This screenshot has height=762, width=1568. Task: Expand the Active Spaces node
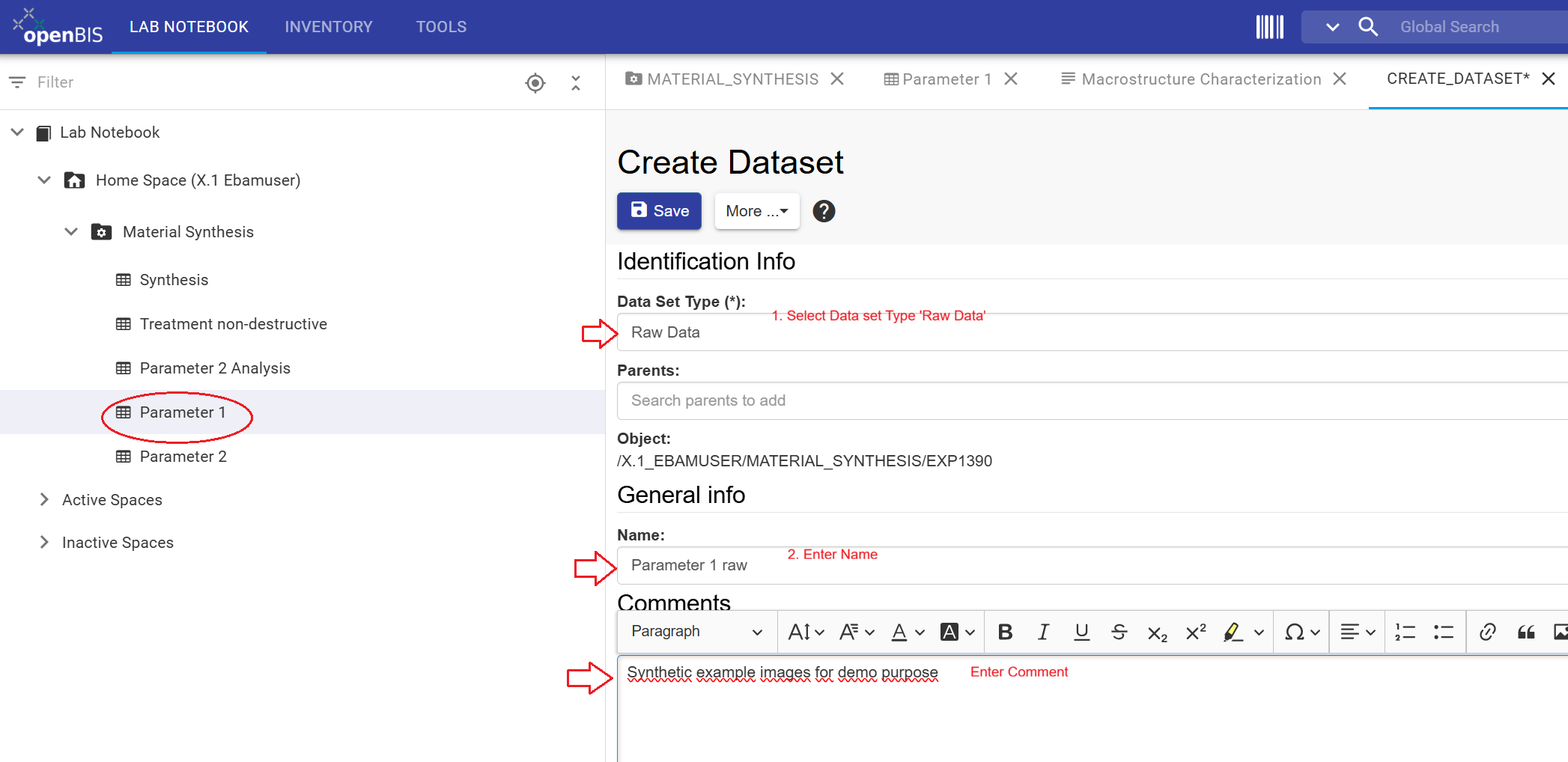(44, 500)
